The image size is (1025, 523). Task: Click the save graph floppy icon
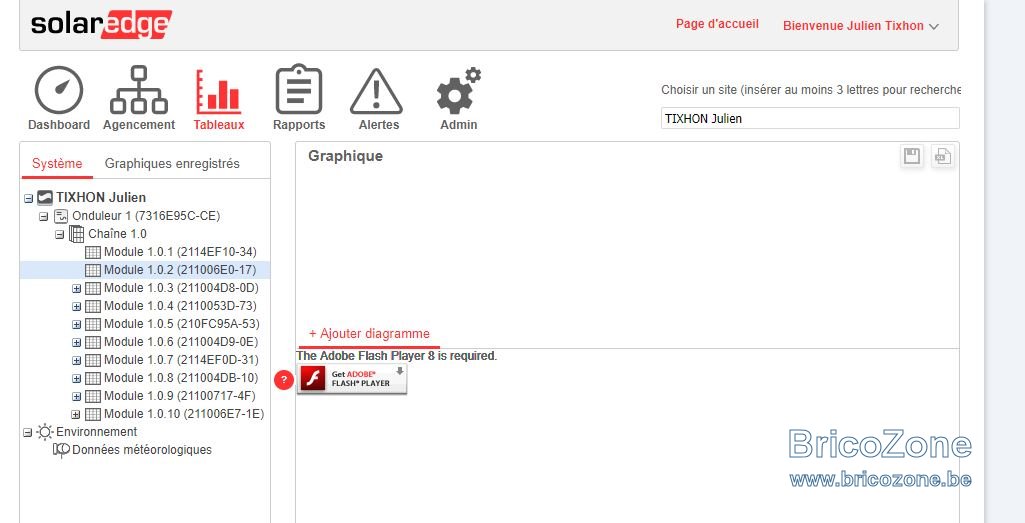[x=912, y=156]
